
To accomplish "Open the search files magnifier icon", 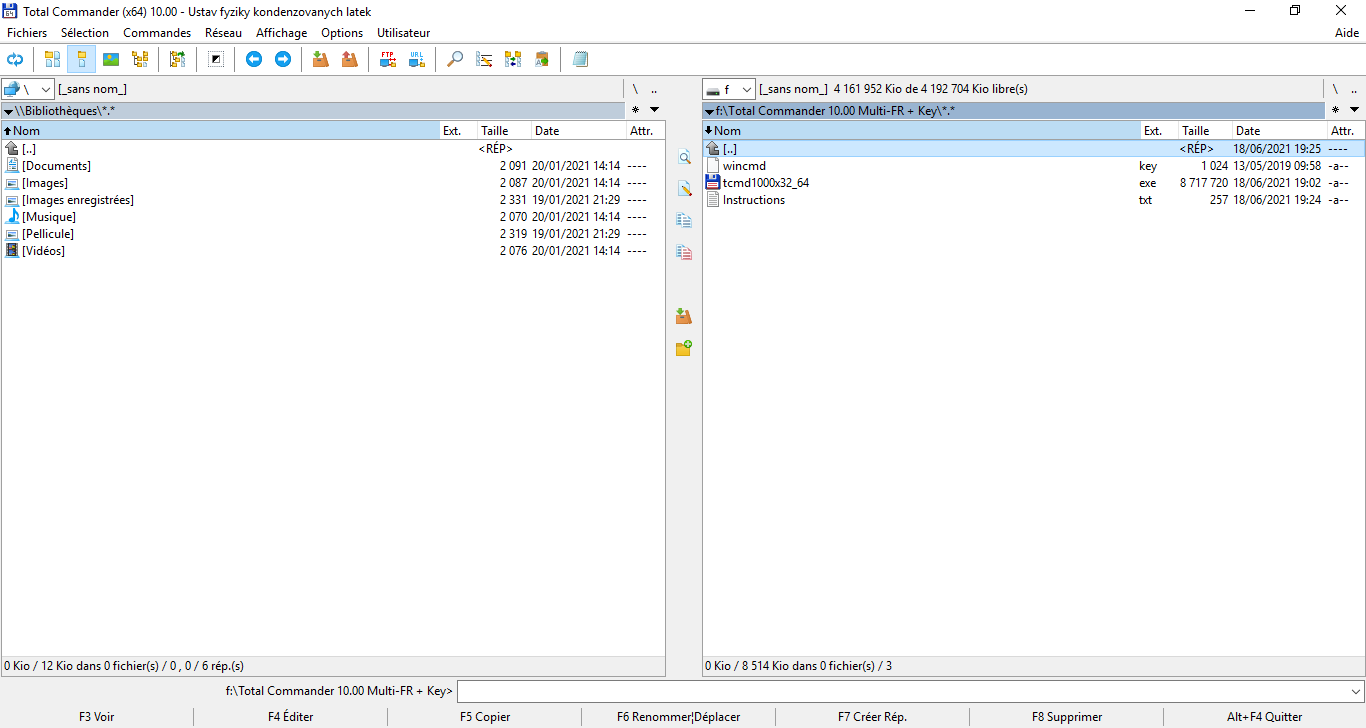I will (455, 59).
